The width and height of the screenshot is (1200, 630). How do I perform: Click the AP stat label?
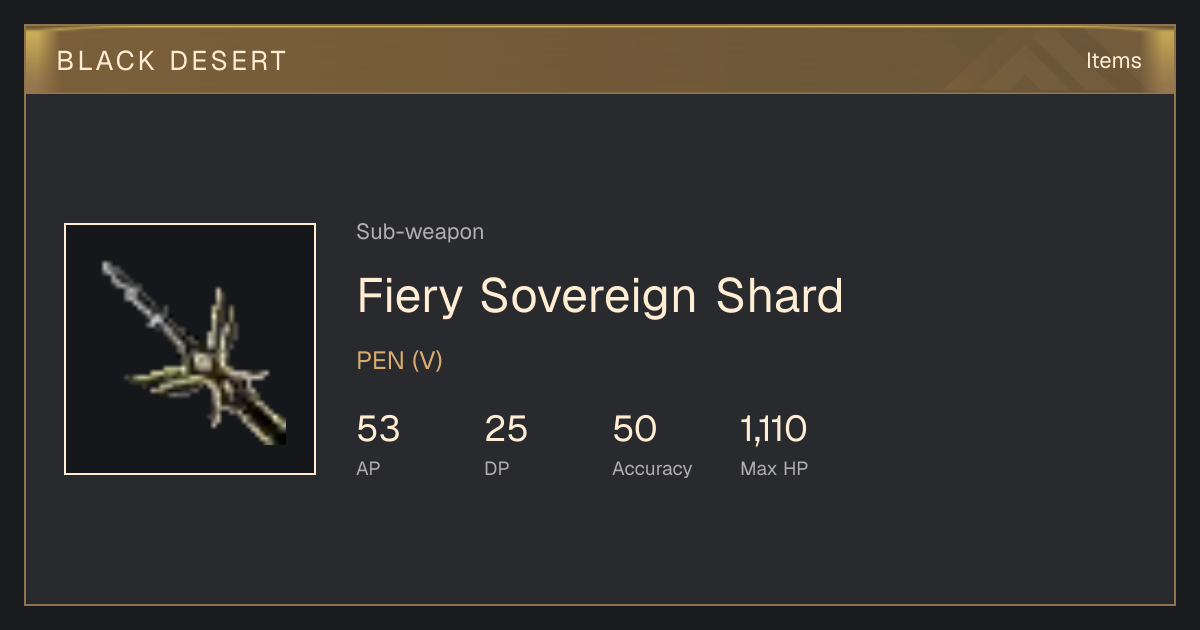point(368,468)
